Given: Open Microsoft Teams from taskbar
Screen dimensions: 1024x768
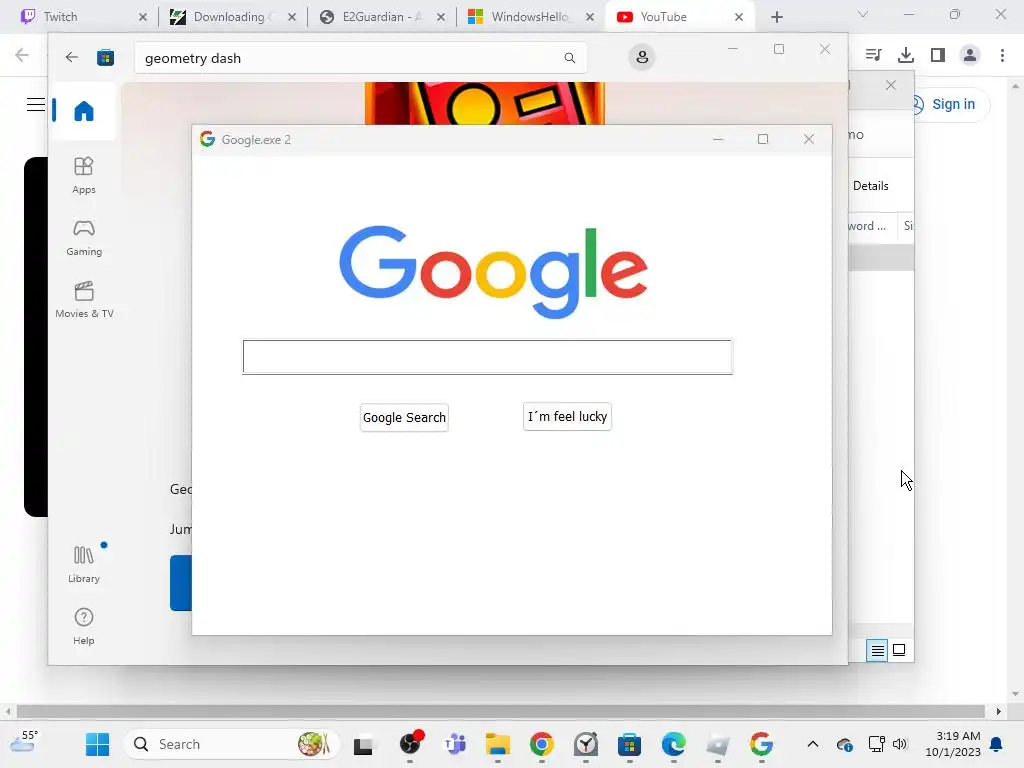Looking at the screenshot, I should [455, 744].
